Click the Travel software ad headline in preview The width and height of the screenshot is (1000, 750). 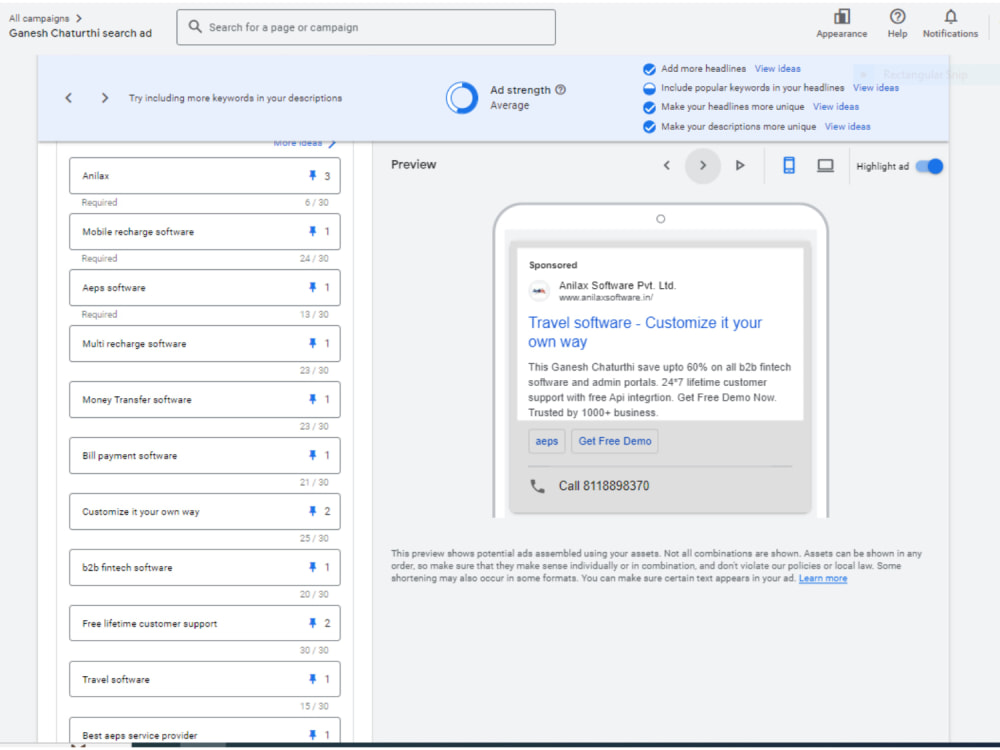pyautogui.click(x=645, y=332)
